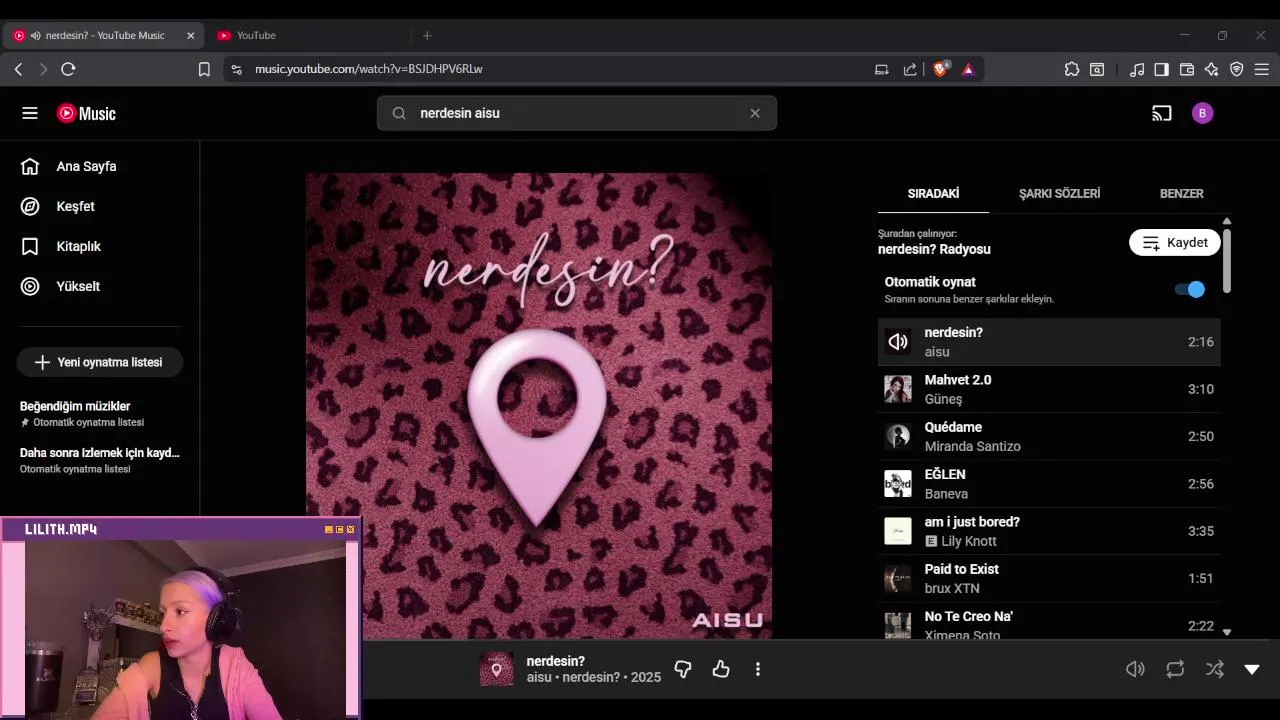Mute tab via speaker icon on tab
Screen dimensions: 1280x720
click(x=35, y=35)
